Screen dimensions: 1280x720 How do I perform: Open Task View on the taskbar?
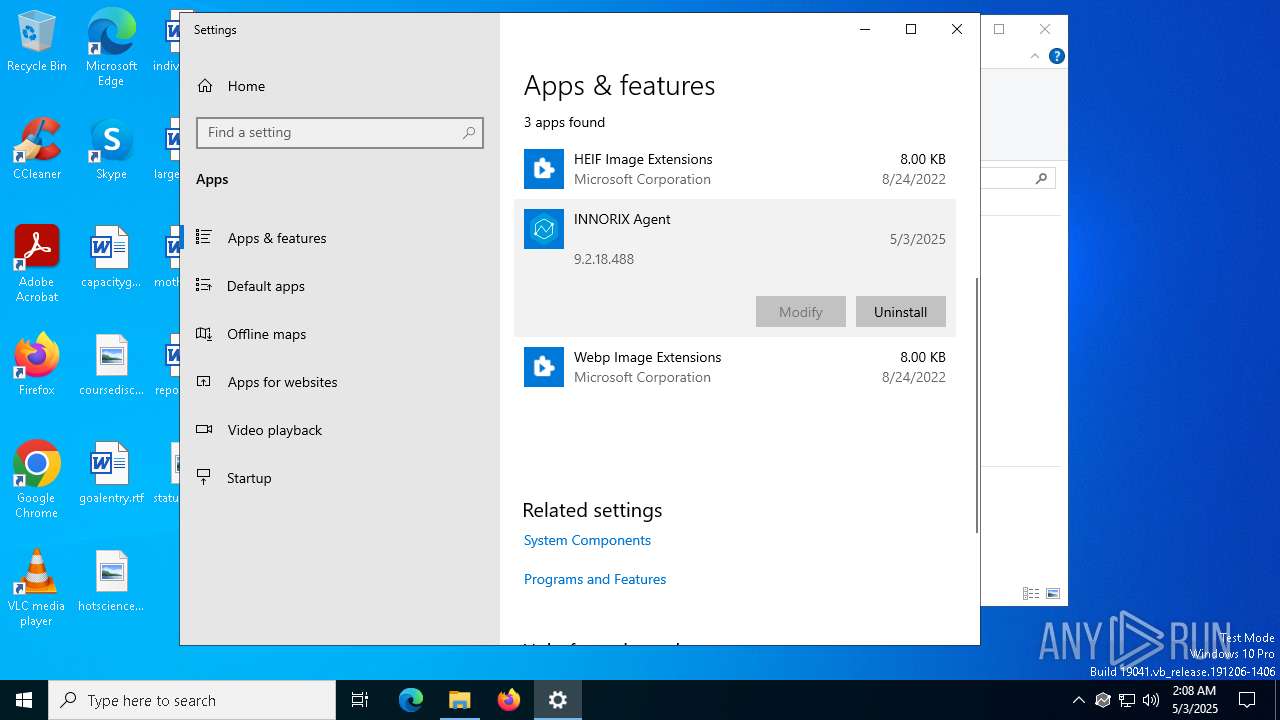tap(360, 700)
